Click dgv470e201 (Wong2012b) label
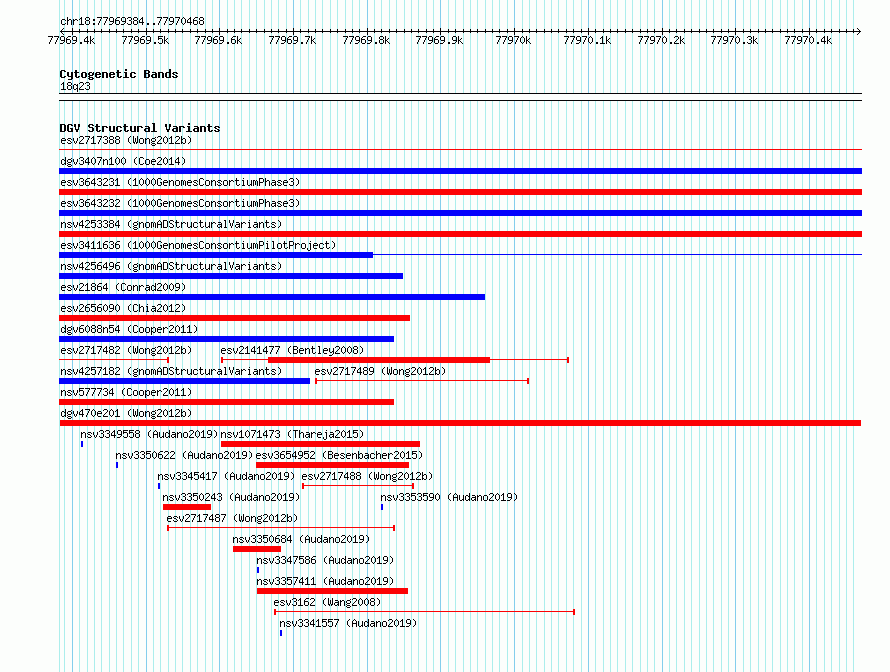 pos(126,413)
